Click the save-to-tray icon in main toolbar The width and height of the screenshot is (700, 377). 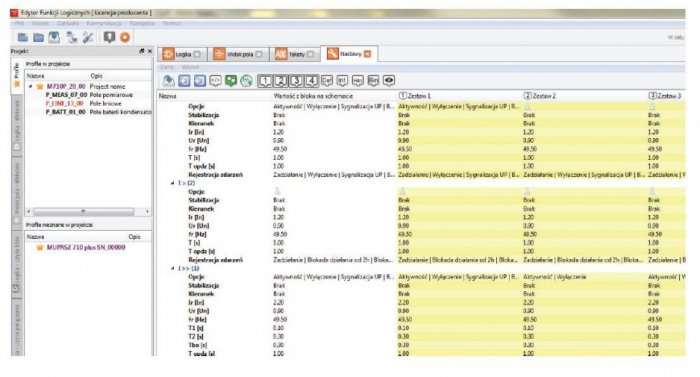click(x=54, y=38)
